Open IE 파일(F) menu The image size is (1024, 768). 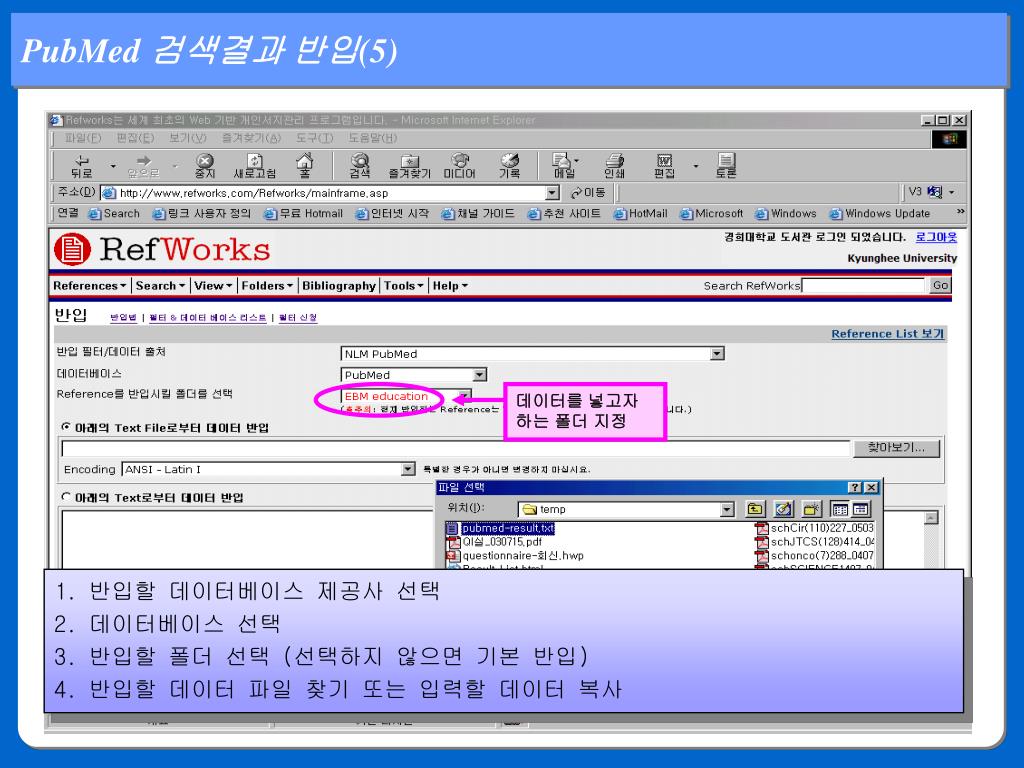(x=83, y=138)
